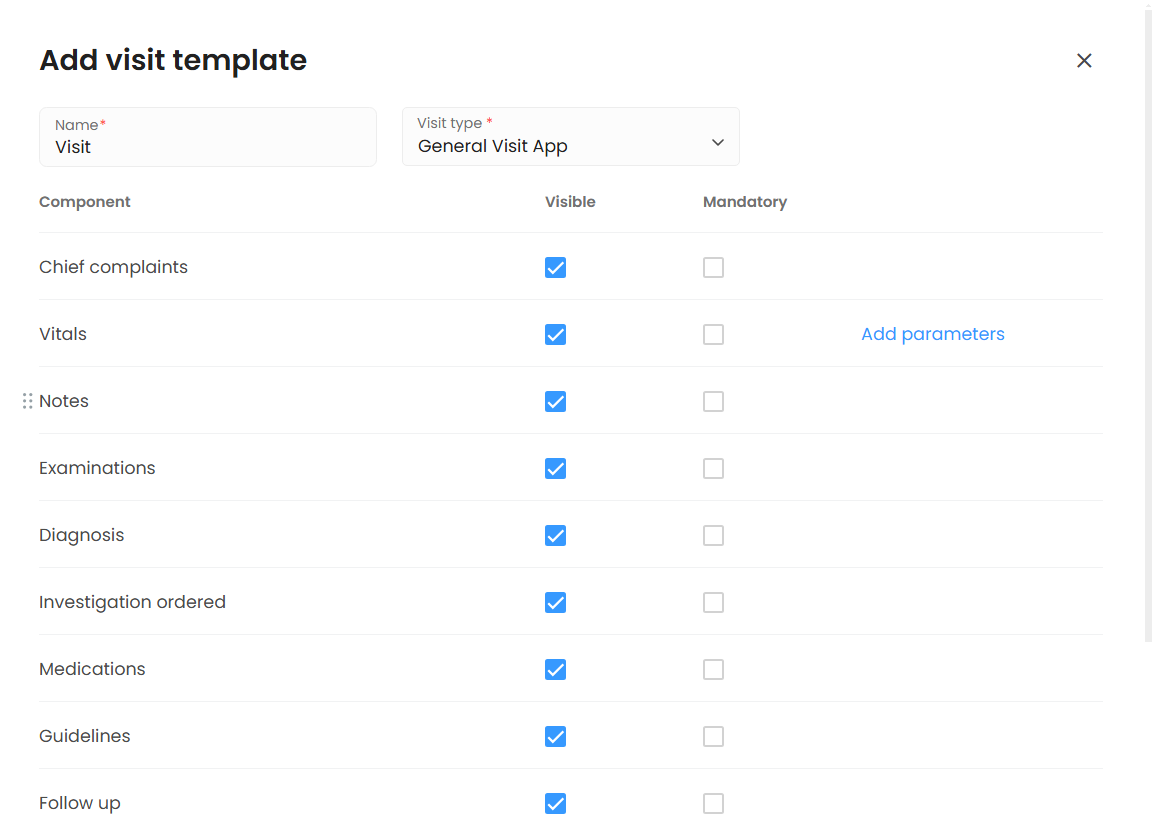Grab the drag handle beside Notes
The height and width of the screenshot is (822, 1153).
pyautogui.click(x=28, y=401)
